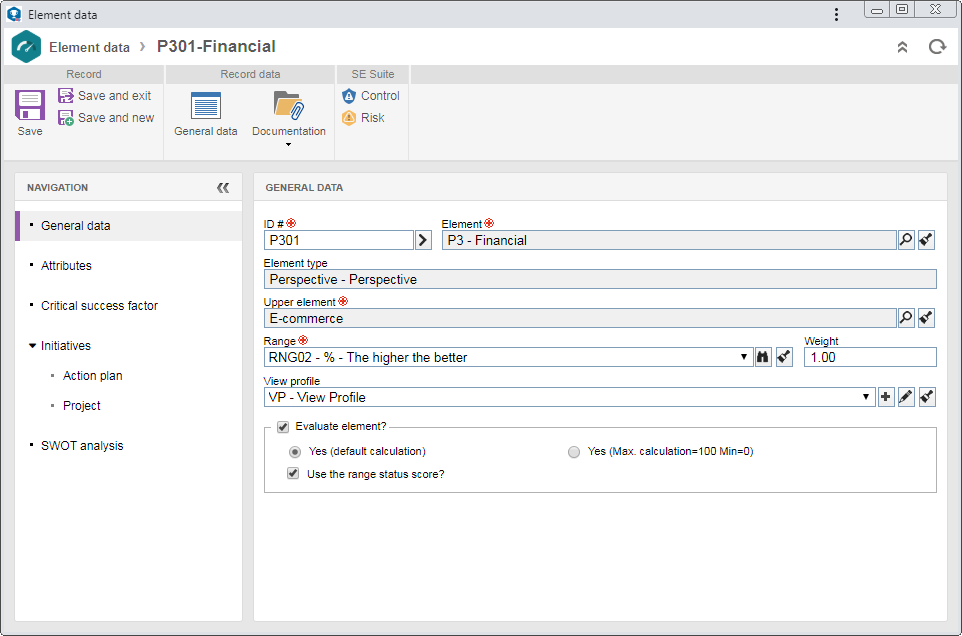Open SWOT analysis section
The width and height of the screenshot is (962, 636).
click(x=82, y=446)
